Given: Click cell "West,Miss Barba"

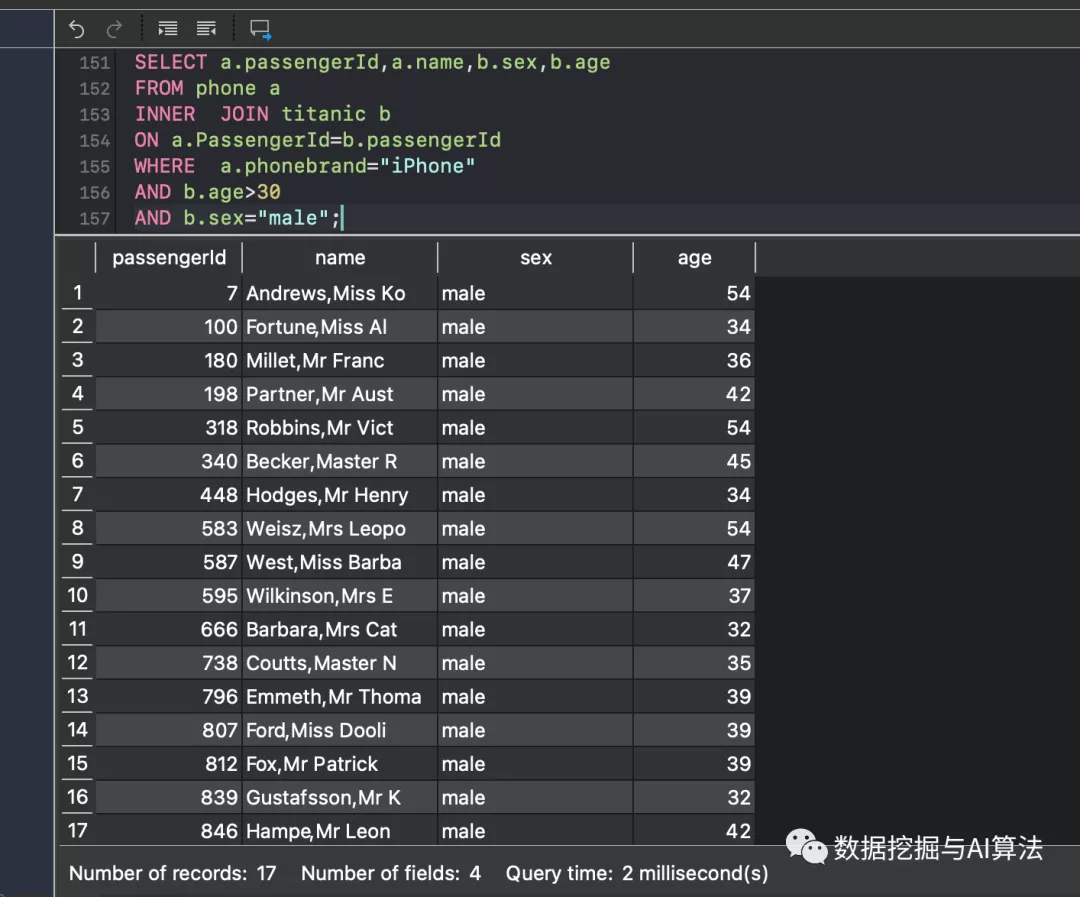Looking at the screenshot, I should (x=340, y=562).
